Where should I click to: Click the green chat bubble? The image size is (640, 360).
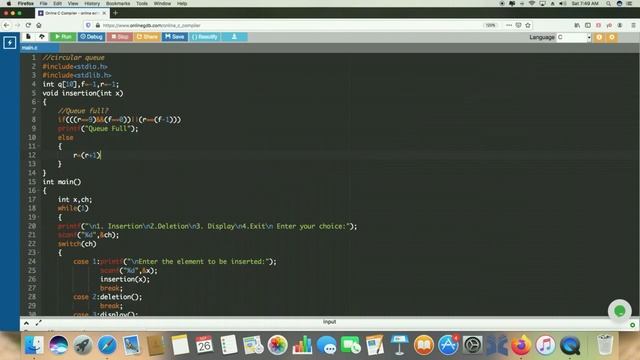(x=620, y=311)
